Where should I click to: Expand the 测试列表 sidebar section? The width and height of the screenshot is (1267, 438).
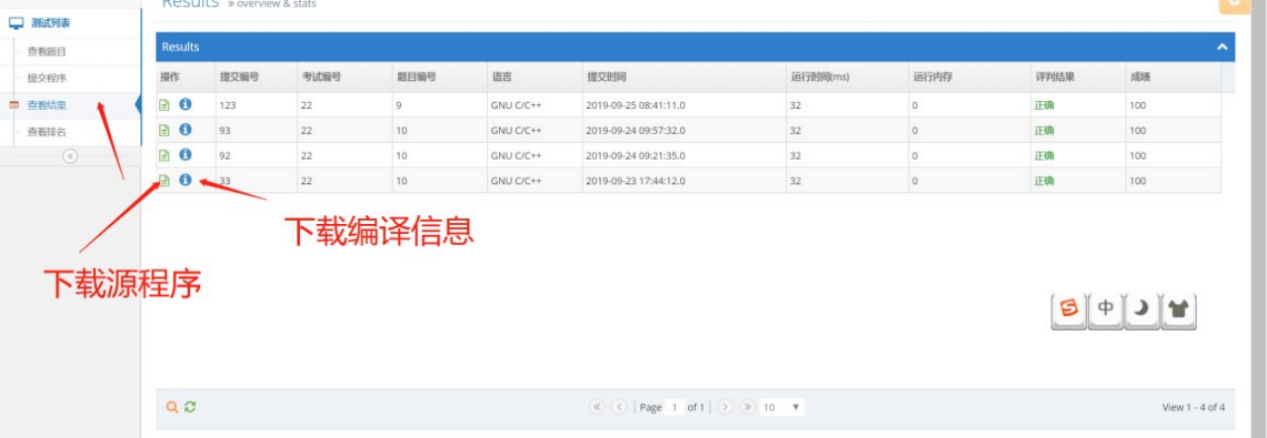pyautogui.click(x=50, y=23)
